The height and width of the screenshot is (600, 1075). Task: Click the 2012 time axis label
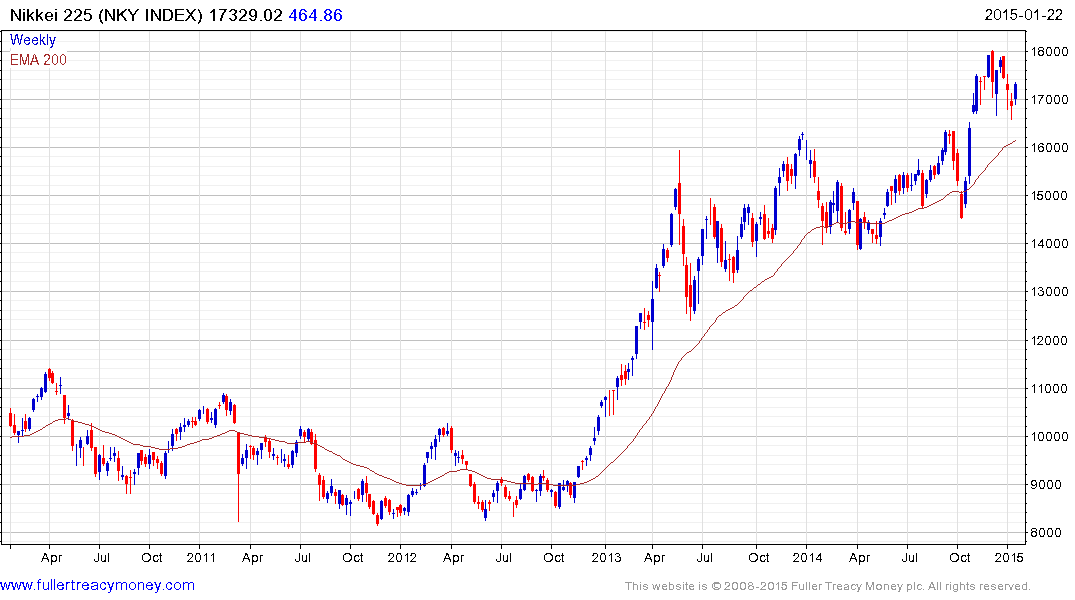pos(402,557)
